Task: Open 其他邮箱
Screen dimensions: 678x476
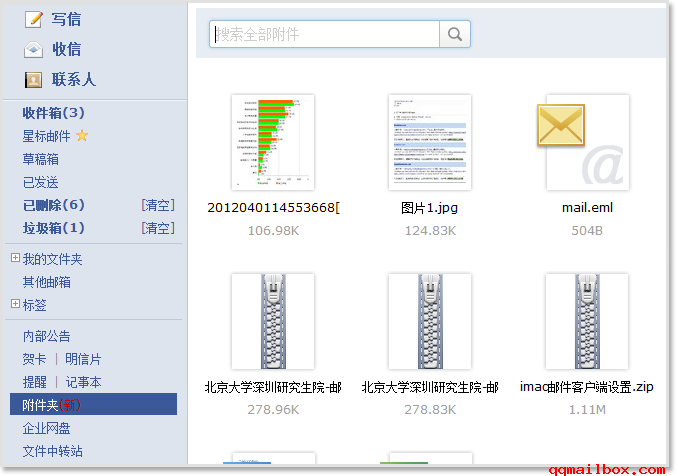Action: click(x=46, y=282)
